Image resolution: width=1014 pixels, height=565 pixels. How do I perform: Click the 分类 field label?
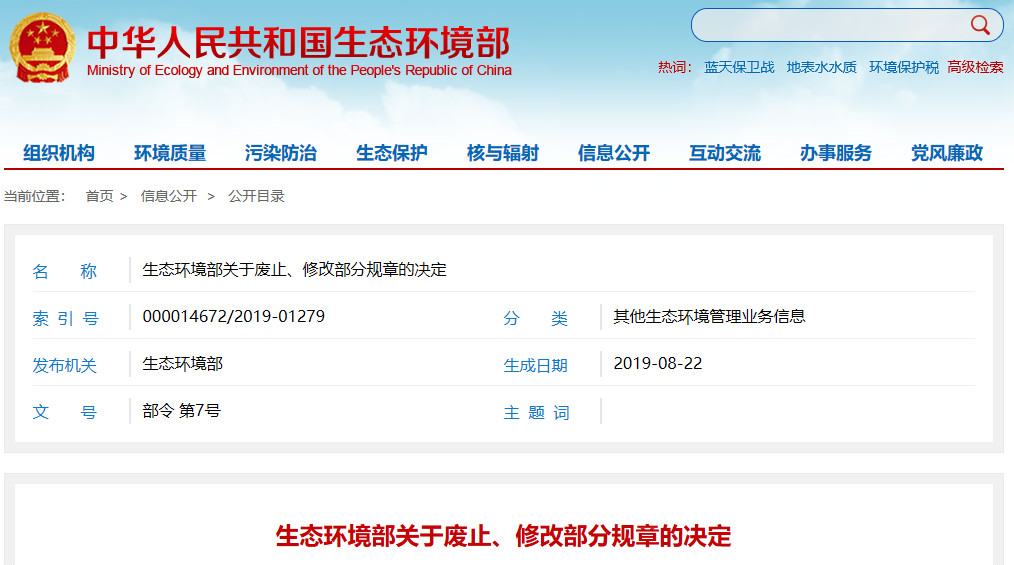pyautogui.click(x=535, y=318)
